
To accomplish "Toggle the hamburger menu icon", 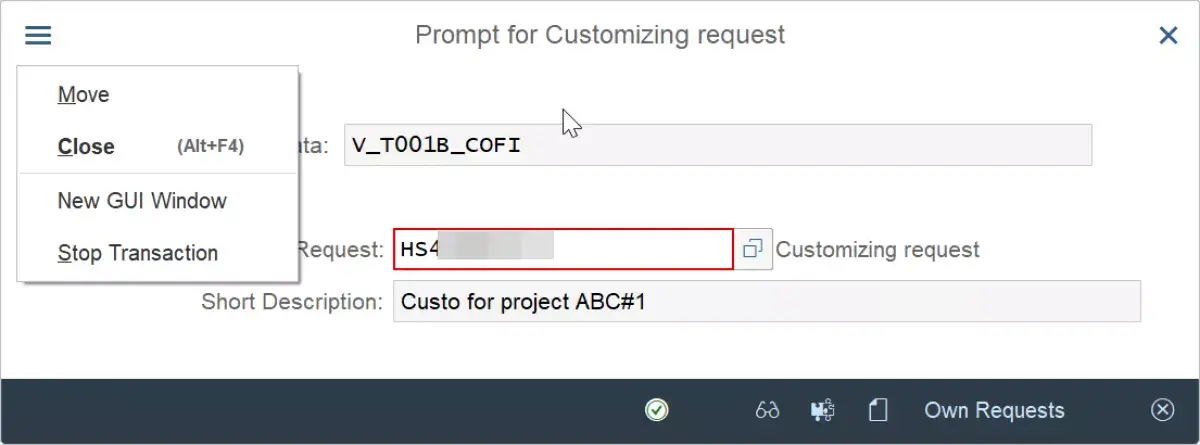I will pos(38,36).
